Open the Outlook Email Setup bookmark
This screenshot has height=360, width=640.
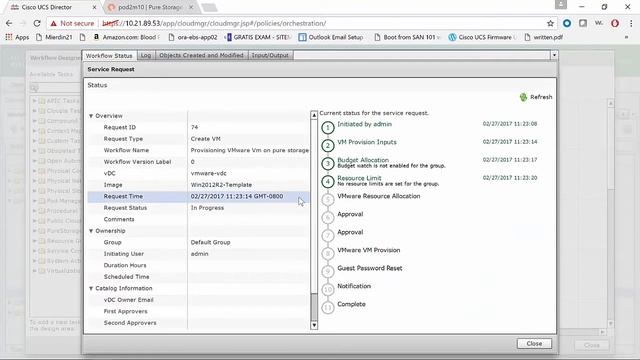(331, 37)
